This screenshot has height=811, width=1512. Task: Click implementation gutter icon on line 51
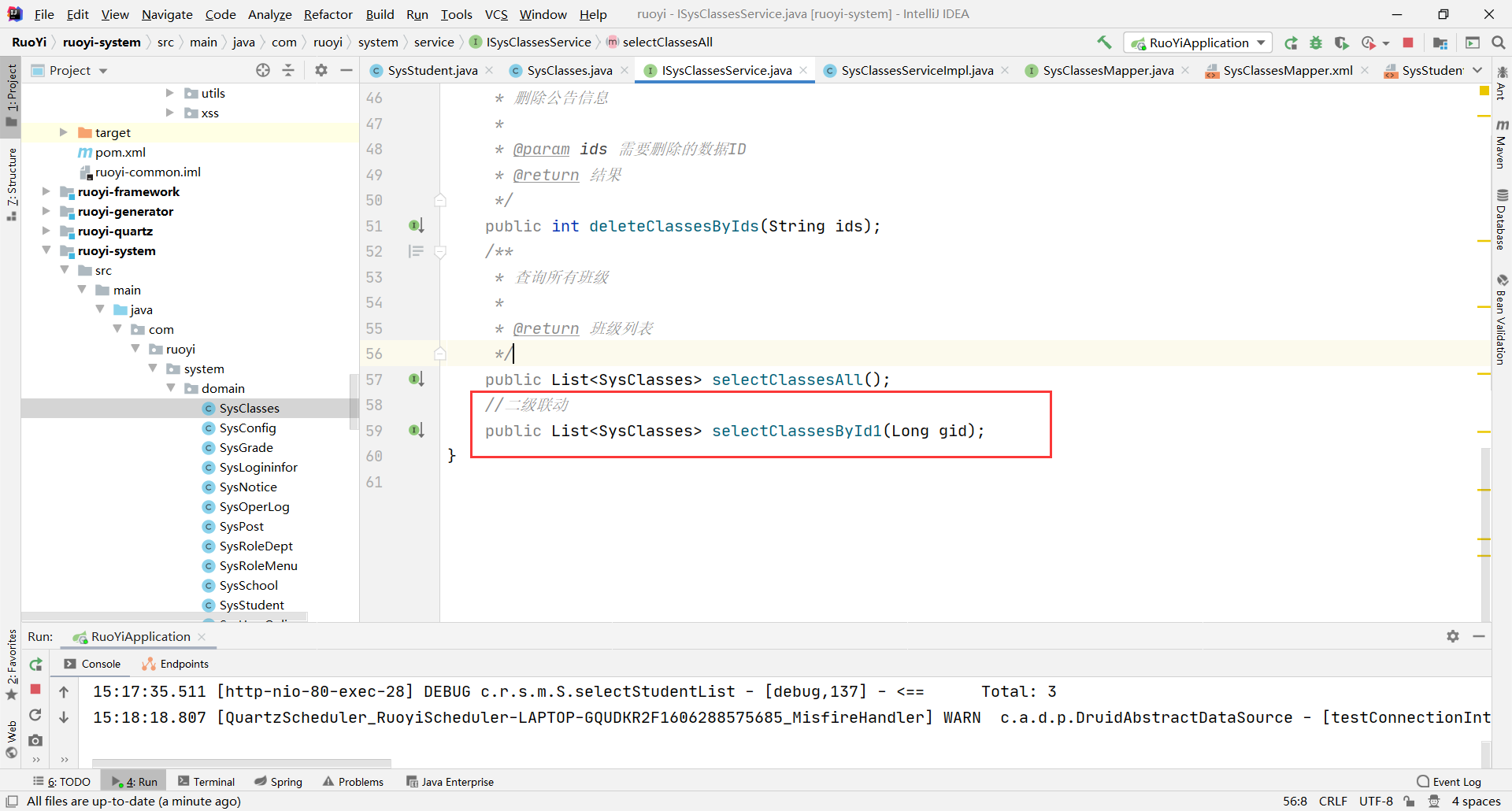point(417,226)
